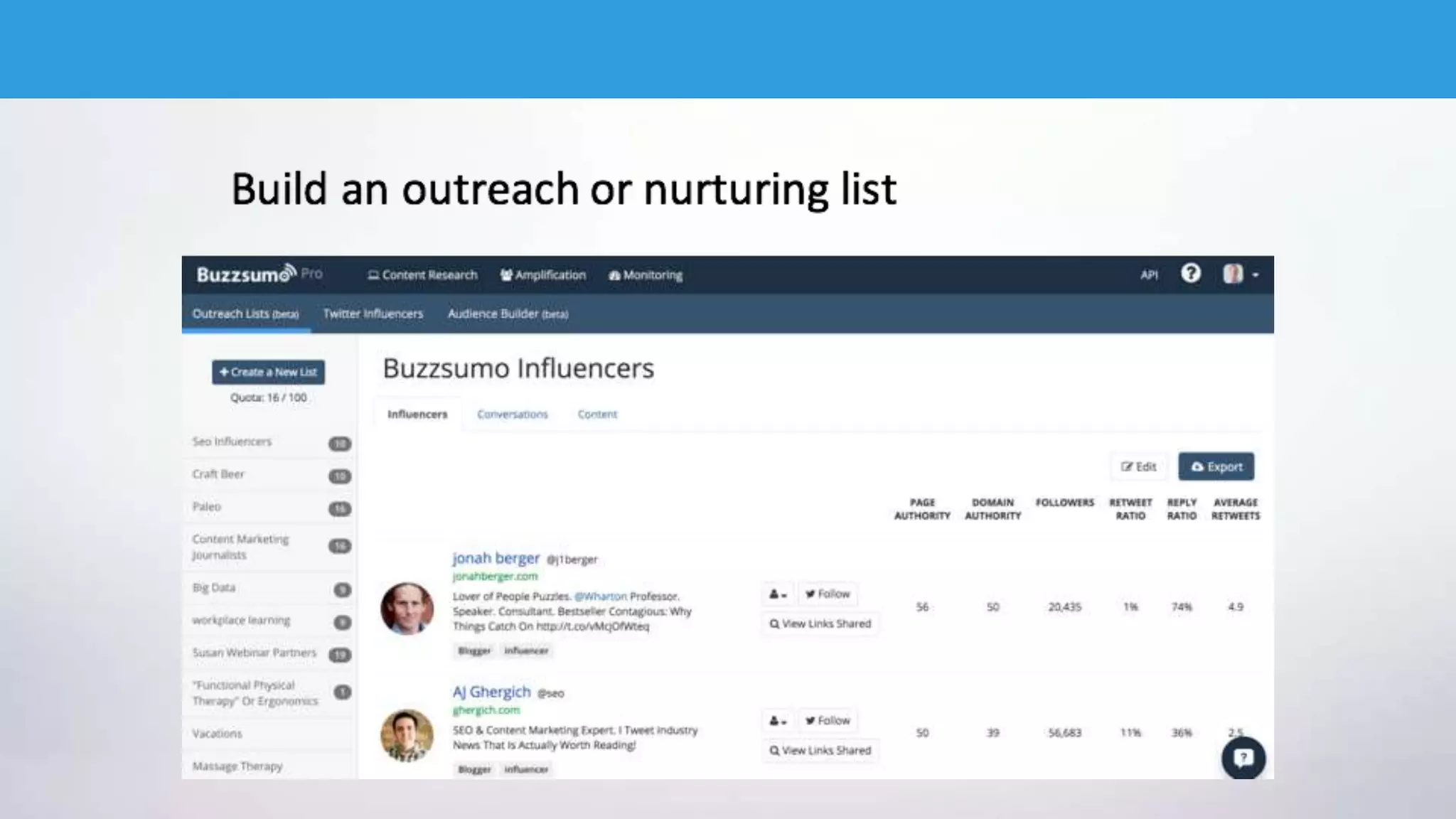Switch to the Conversations tab

coord(512,414)
